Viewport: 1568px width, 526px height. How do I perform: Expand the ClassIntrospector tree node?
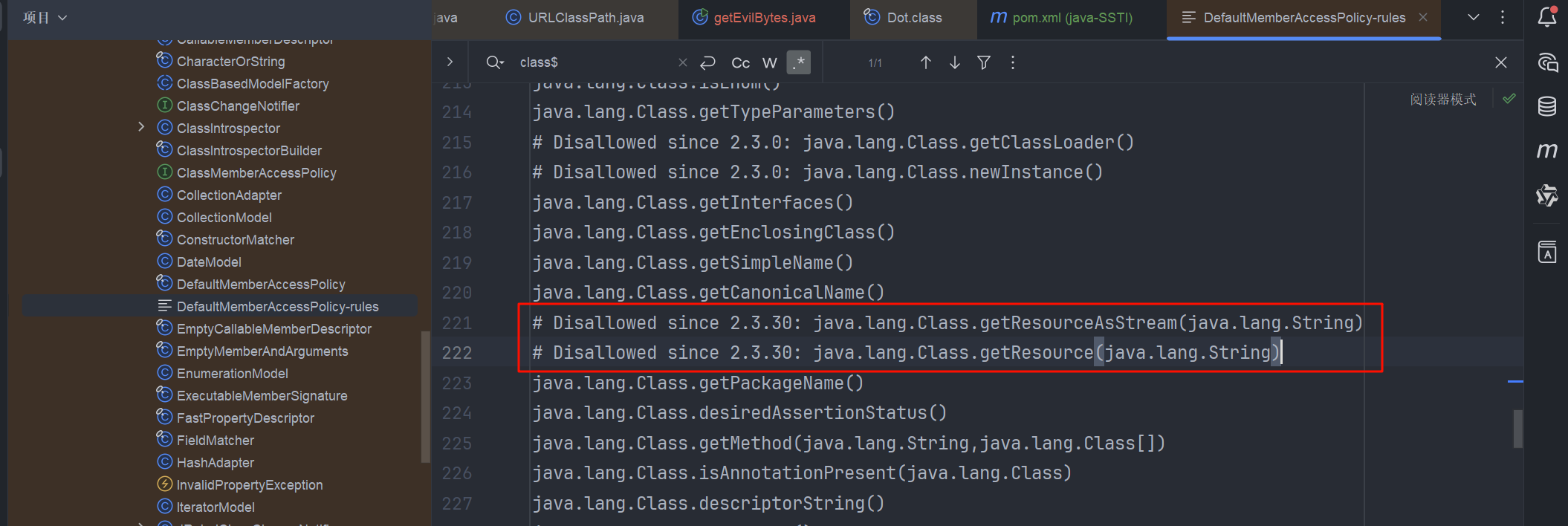point(141,127)
